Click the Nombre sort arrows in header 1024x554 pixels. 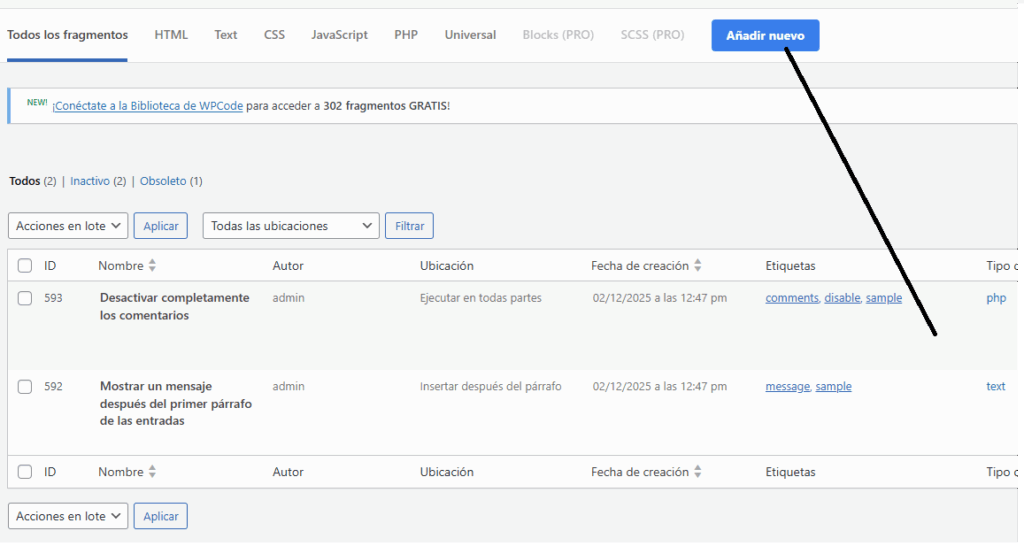pos(152,266)
